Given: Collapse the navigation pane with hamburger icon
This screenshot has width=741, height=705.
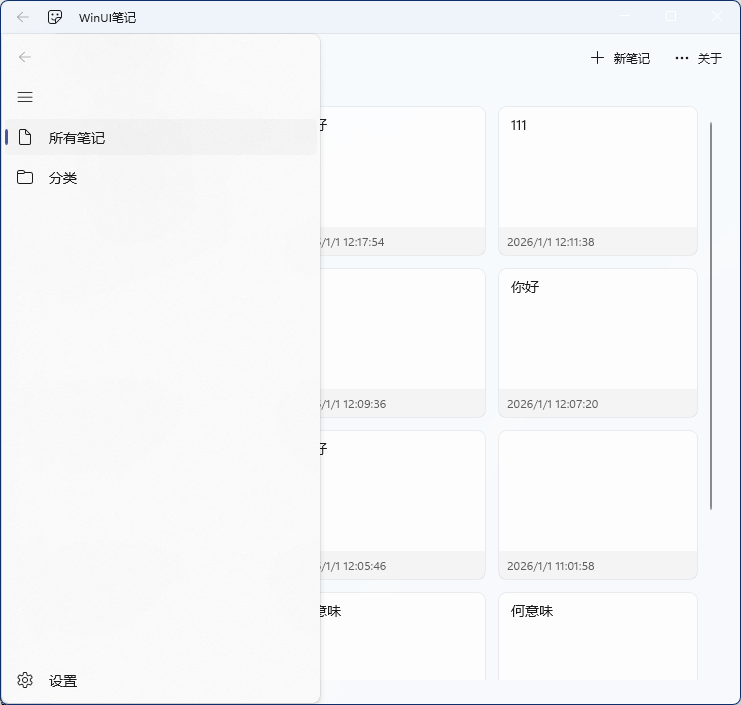Looking at the screenshot, I should (x=25, y=97).
